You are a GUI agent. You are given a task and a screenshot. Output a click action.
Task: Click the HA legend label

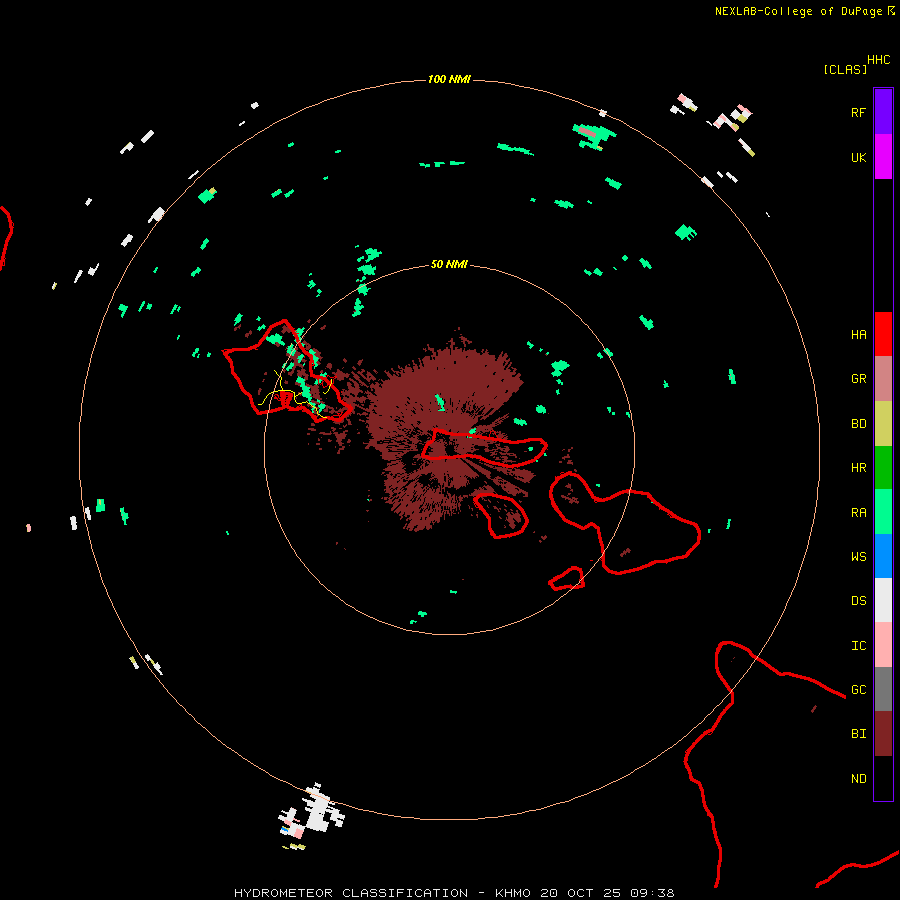click(858, 335)
